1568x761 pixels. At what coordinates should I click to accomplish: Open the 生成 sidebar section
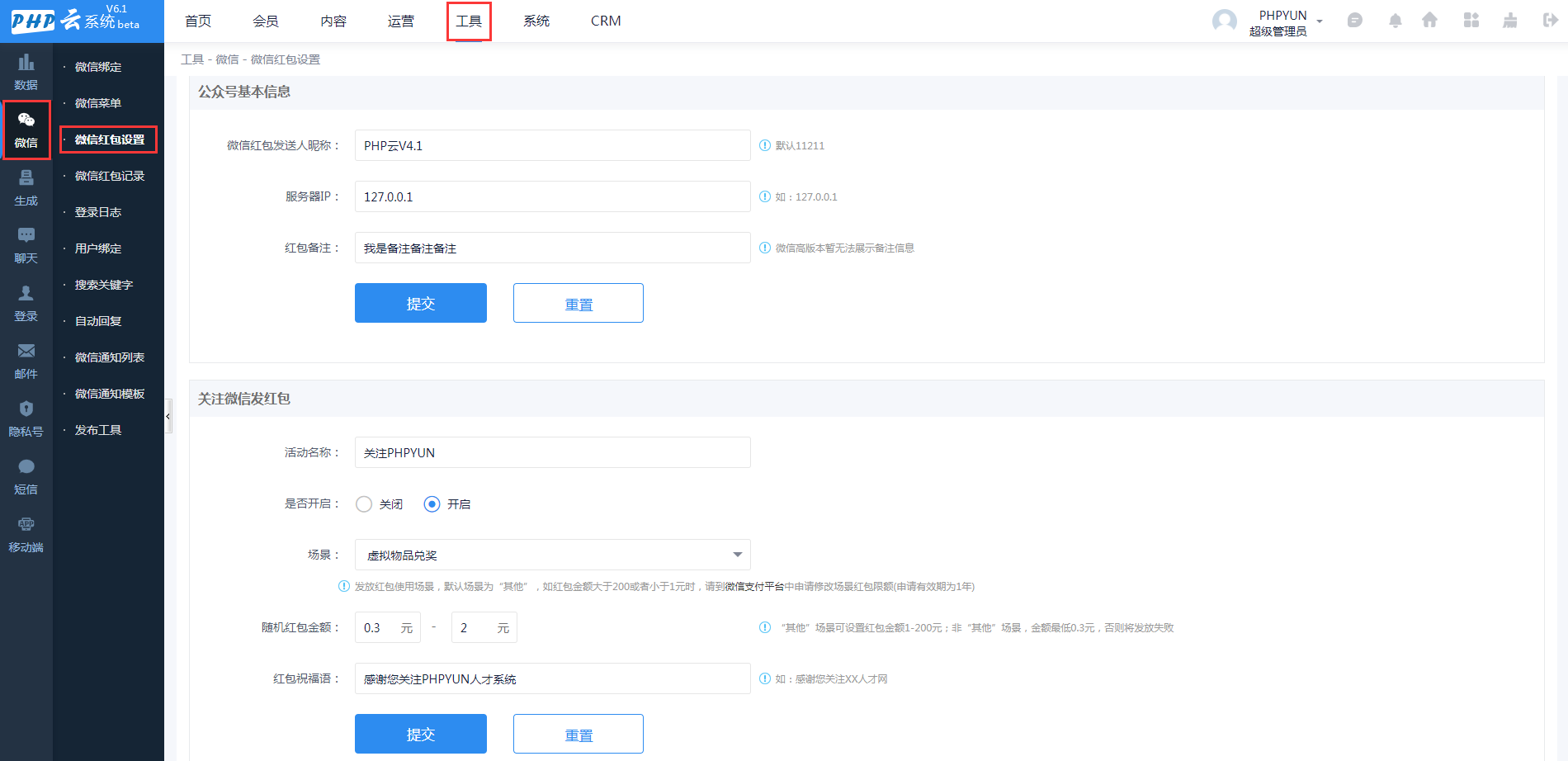[26, 188]
